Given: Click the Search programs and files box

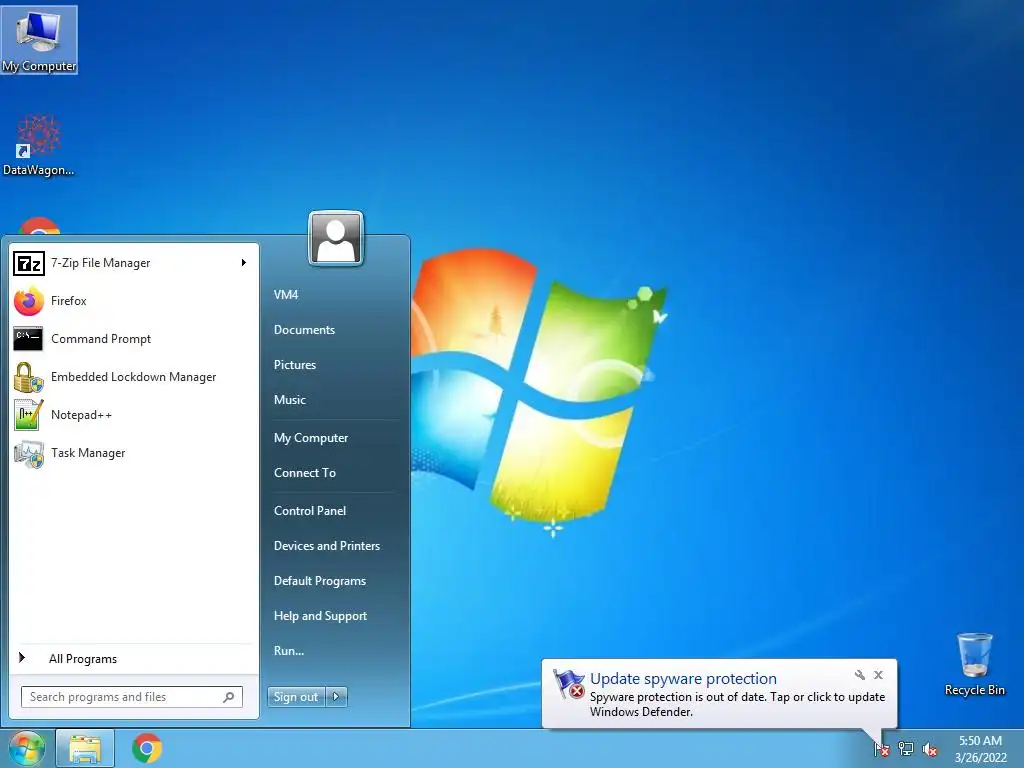Looking at the screenshot, I should click(x=131, y=697).
